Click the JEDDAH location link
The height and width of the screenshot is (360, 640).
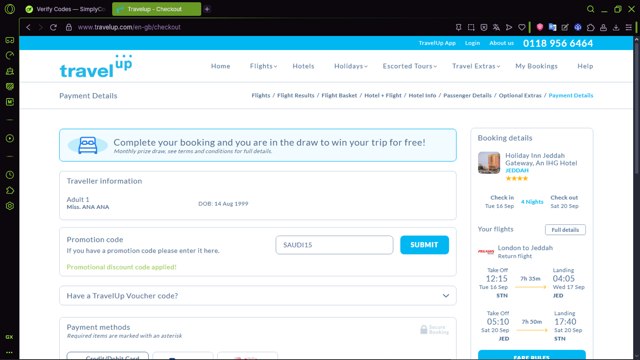tap(517, 171)
